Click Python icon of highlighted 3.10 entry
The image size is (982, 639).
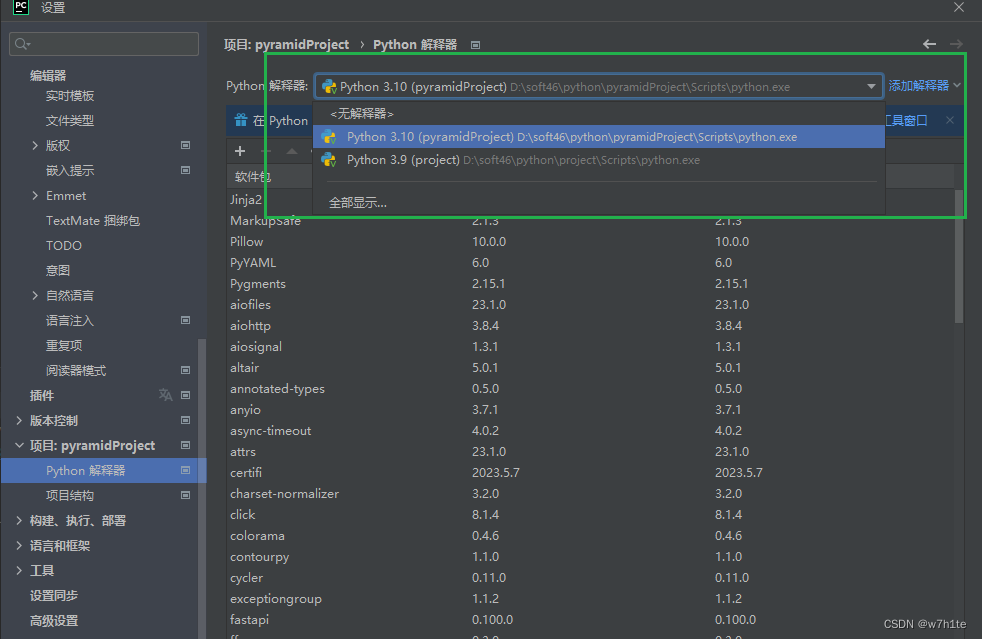point(329,137)
